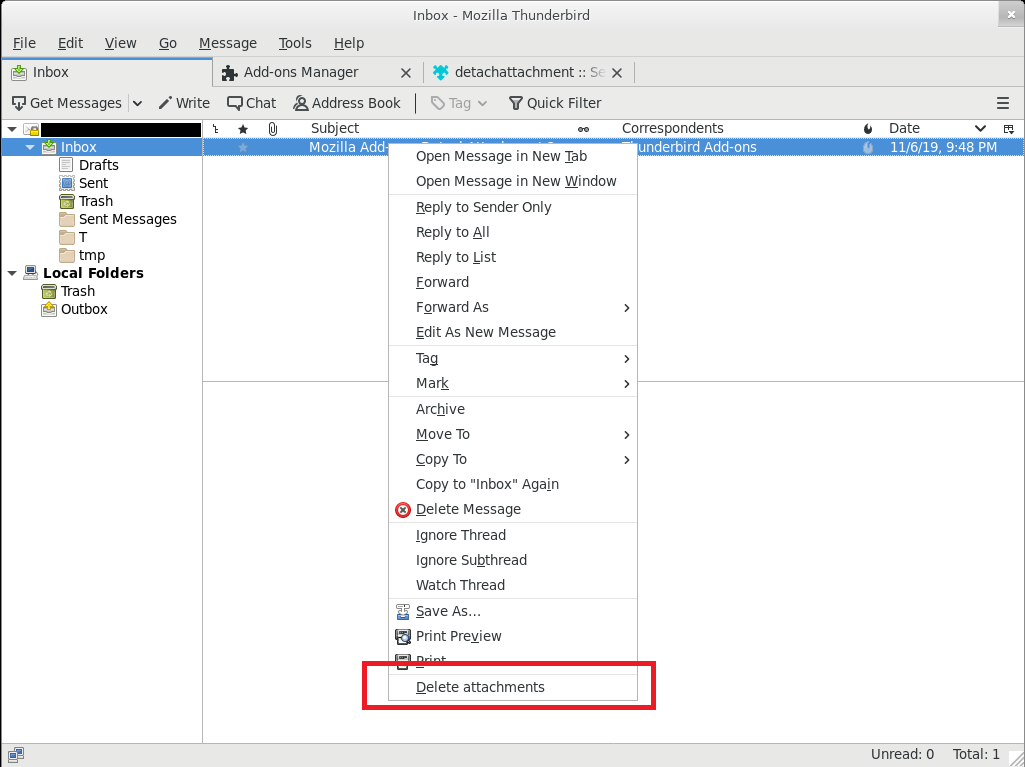
Task: Click the Save As disk icon
Action: pyautogui.click(x=403, y=611)
